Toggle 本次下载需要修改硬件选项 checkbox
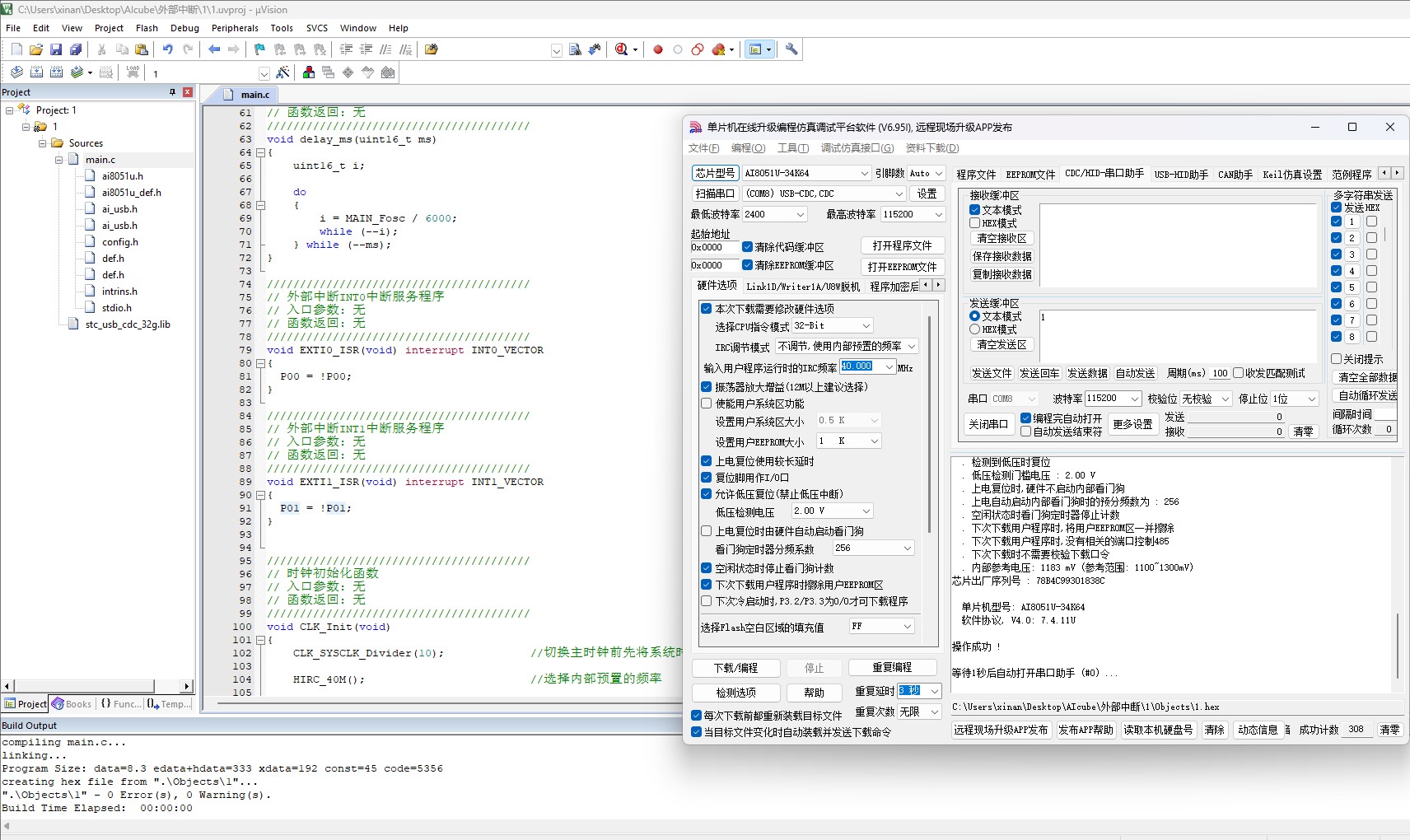The height and width of the screenshot is (840, 1410). click(706, 309)
